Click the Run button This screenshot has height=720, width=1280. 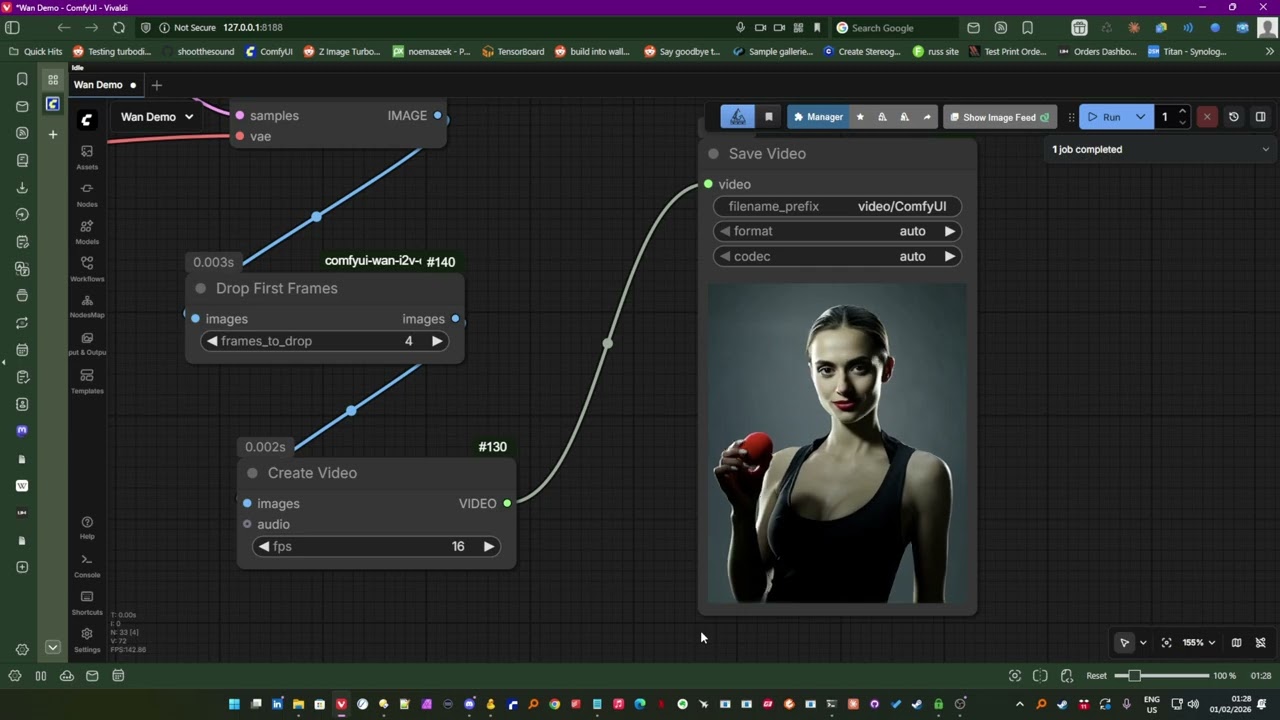click(1104, 117)
